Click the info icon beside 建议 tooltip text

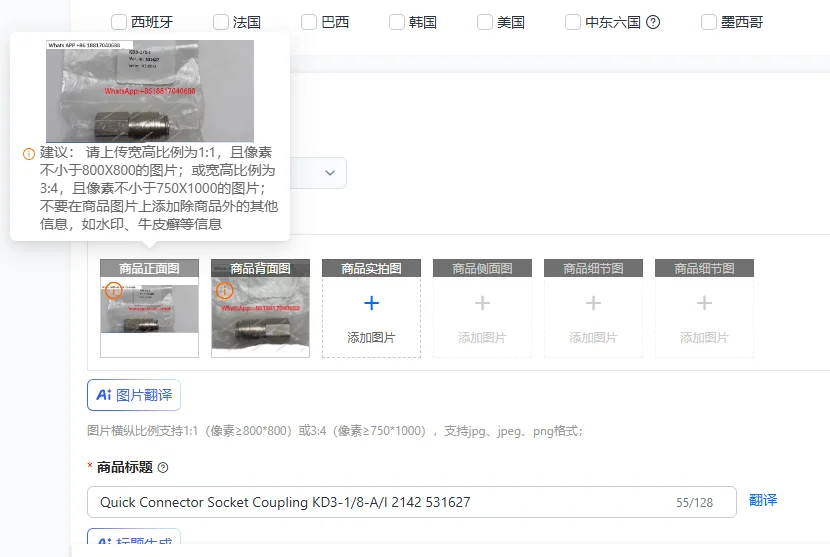pyautogui.click(x=29, y=154)
